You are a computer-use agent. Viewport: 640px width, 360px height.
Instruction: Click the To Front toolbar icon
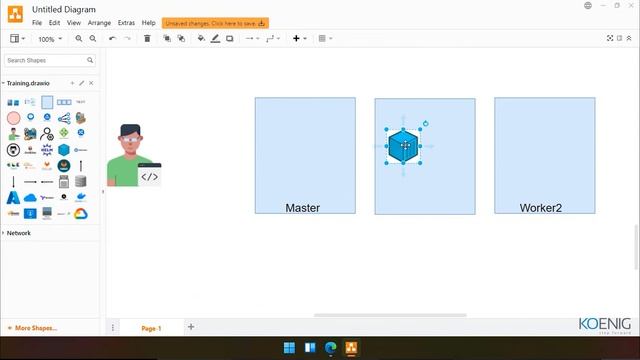click(x=167, y=38)
